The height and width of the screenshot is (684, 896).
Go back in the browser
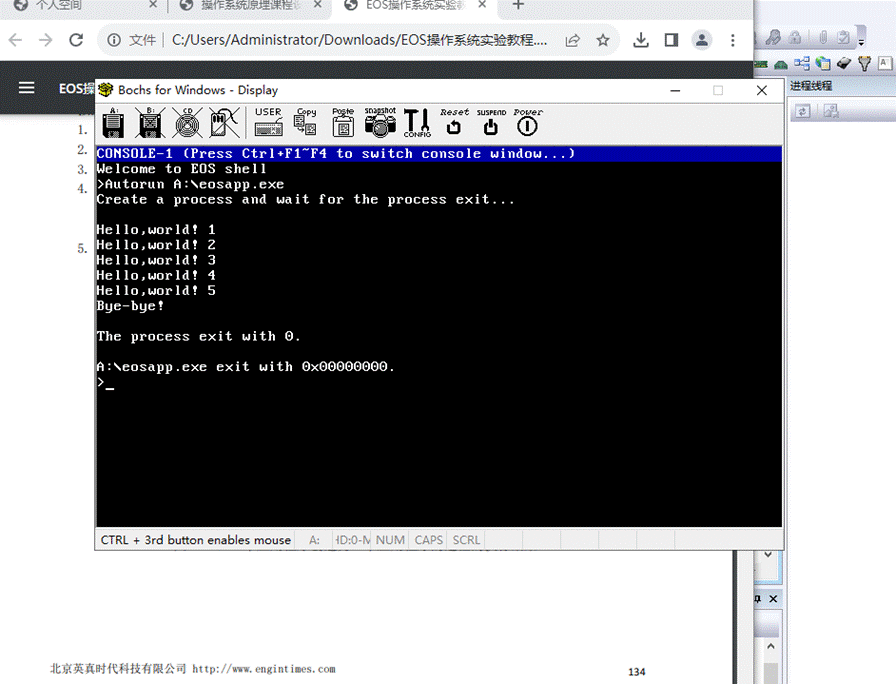(x=15, y=40)
